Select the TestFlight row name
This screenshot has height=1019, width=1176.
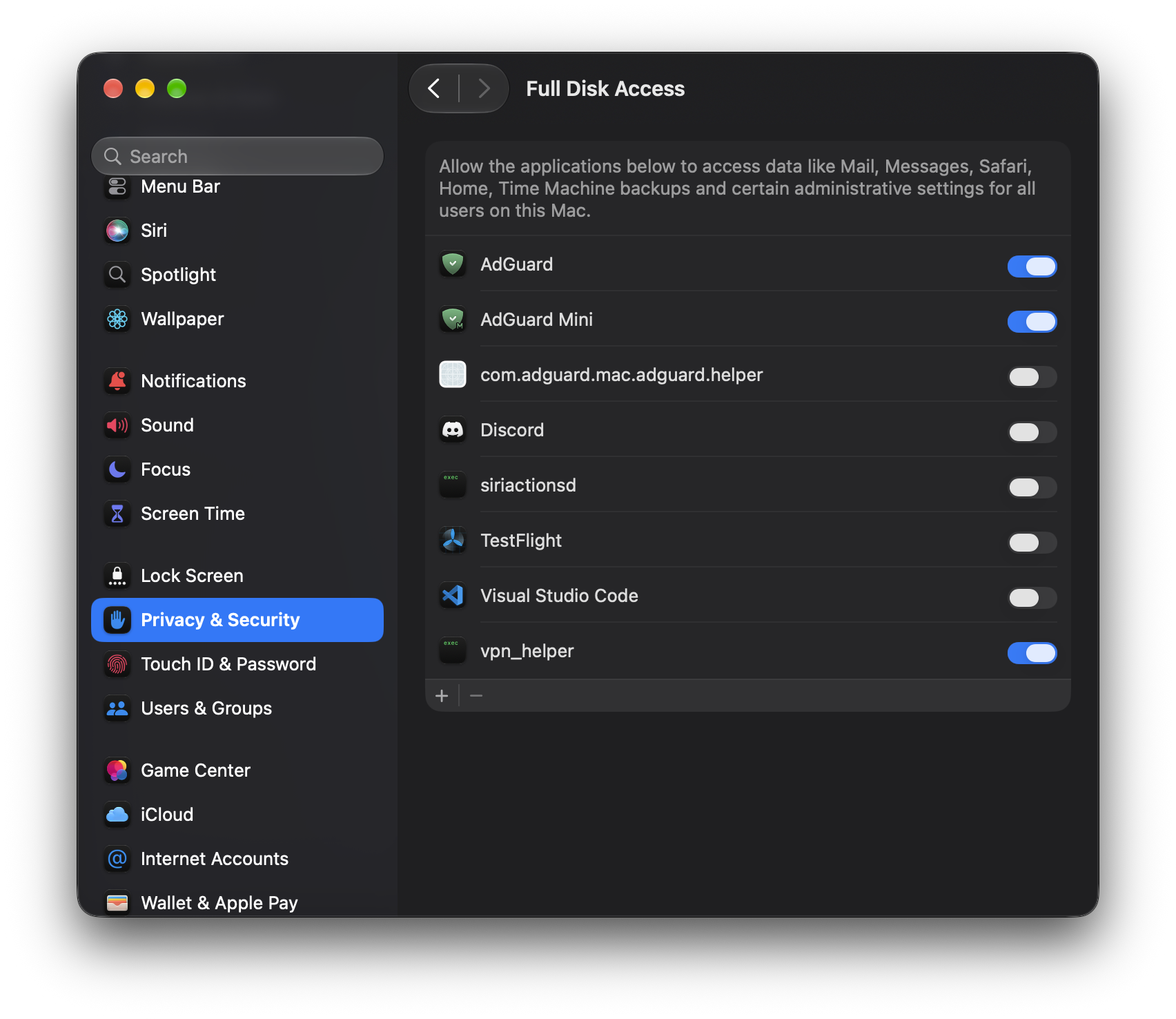coord(521,541)
